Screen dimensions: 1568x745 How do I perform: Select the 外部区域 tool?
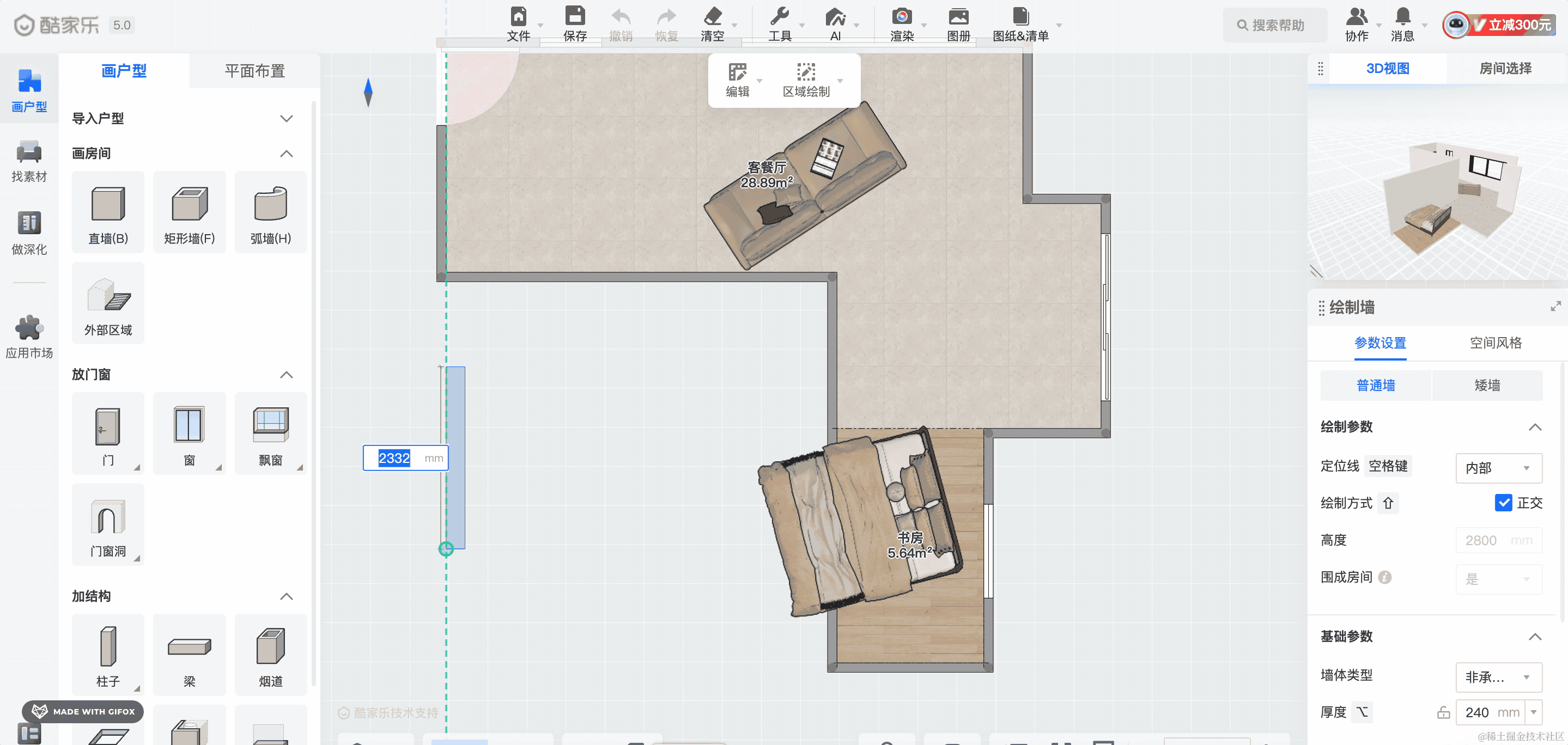pos(108,303)
